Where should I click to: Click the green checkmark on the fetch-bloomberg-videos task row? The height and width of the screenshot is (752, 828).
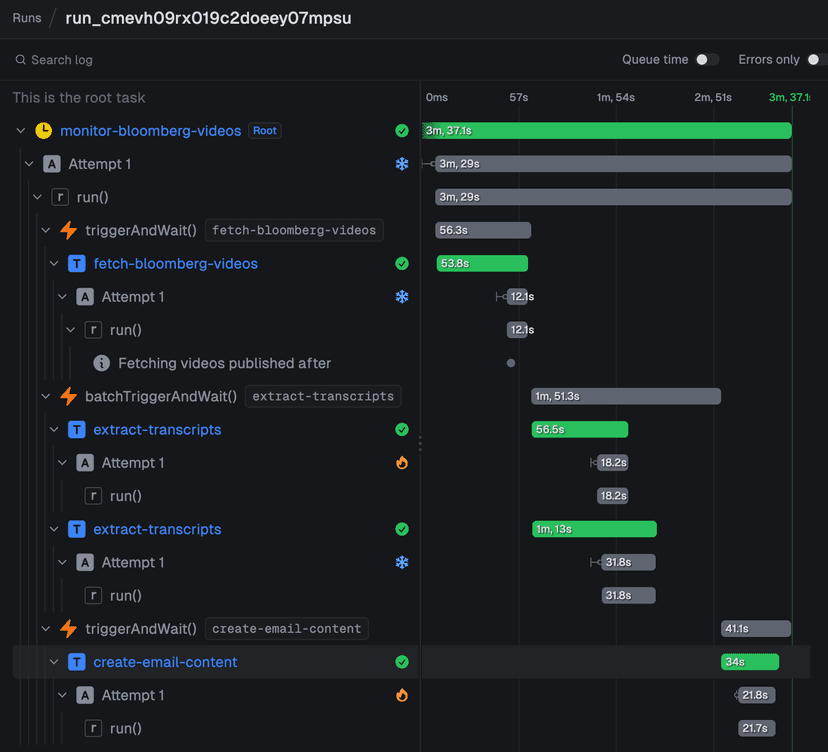point(402,264)
